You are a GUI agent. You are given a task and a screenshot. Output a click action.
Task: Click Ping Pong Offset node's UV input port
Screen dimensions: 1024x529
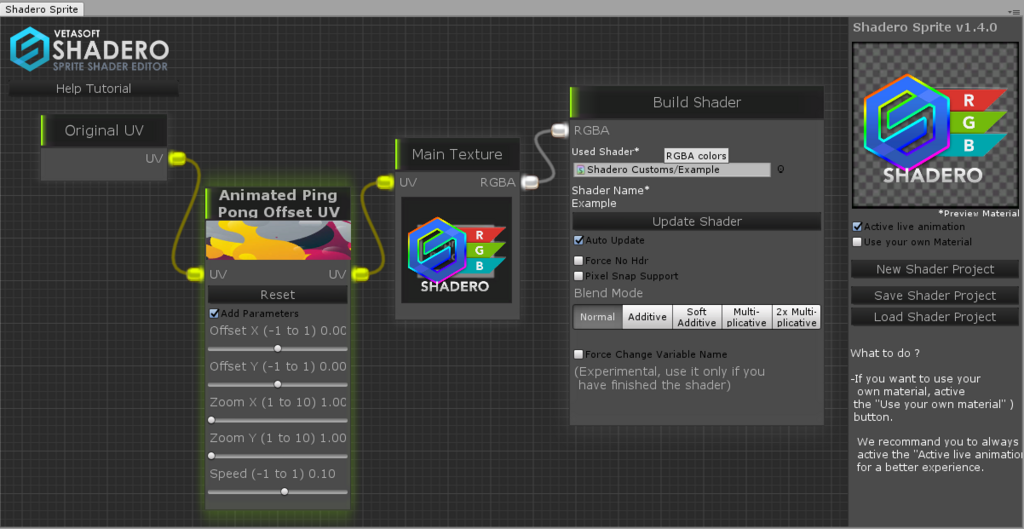click(195, 274)
